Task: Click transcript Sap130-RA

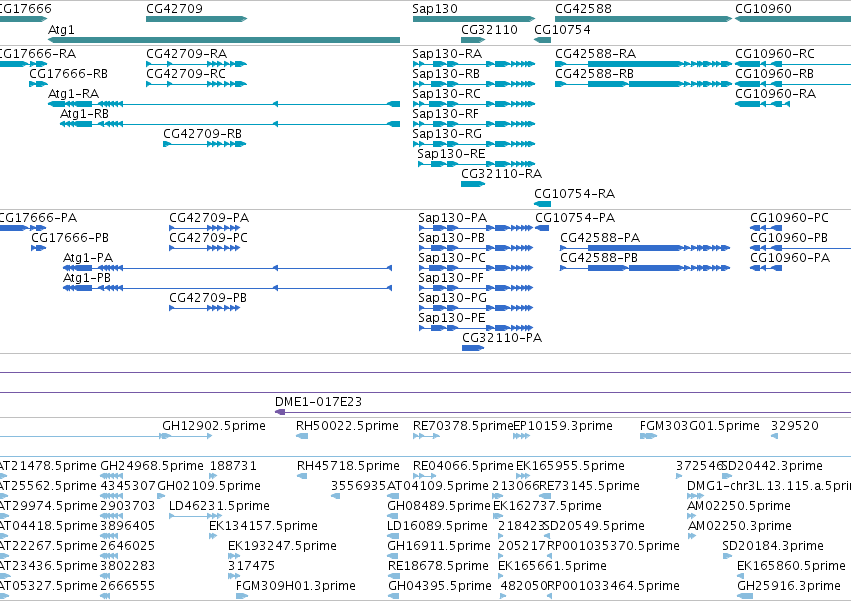Action: tap(474, 64)
